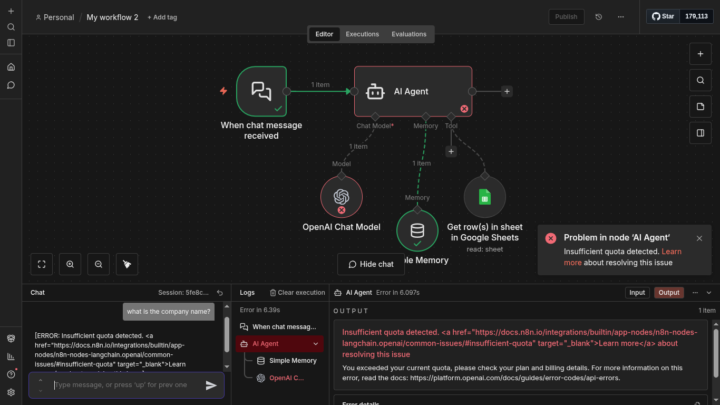
Task: Zoom in on the canvas
Action: (x=70, y=264)
